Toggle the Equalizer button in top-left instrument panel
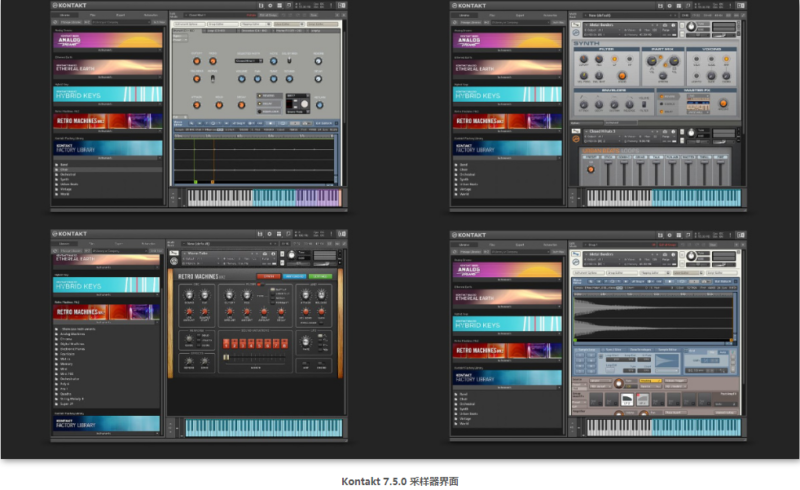This screenshot has height=490, width=800. tap(269, 111)
